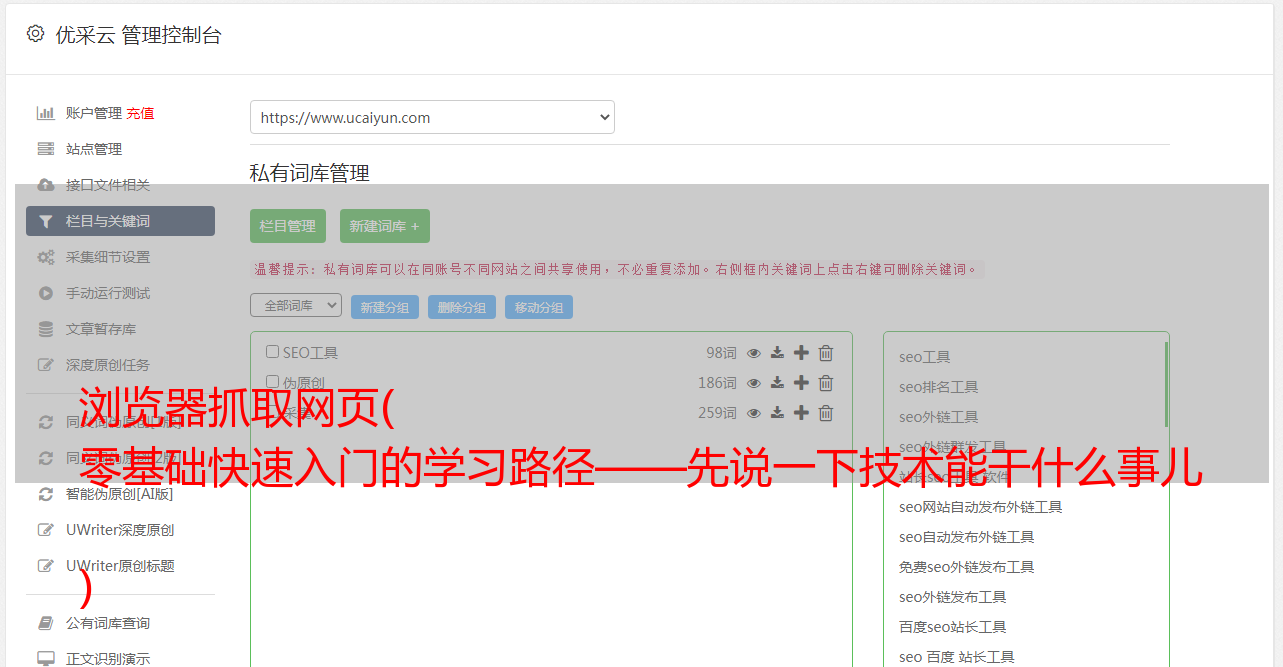Click the download icon in 186词 row
This screenshot has height=667, width=1283.
tap(777, 383)
